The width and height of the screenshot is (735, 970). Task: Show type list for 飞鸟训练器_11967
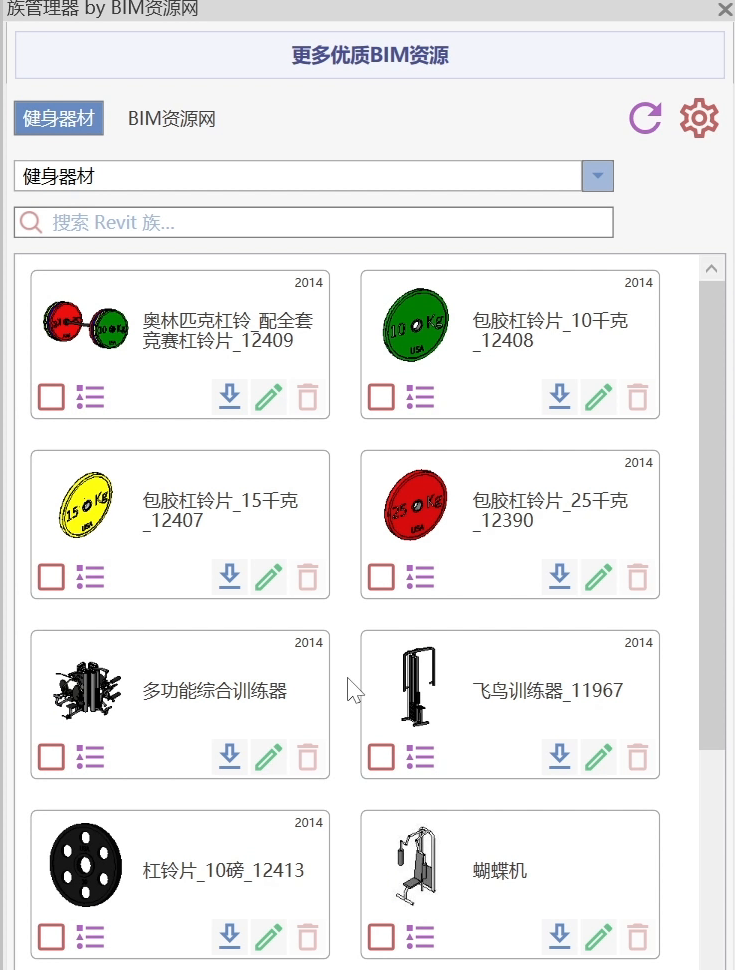420,757
